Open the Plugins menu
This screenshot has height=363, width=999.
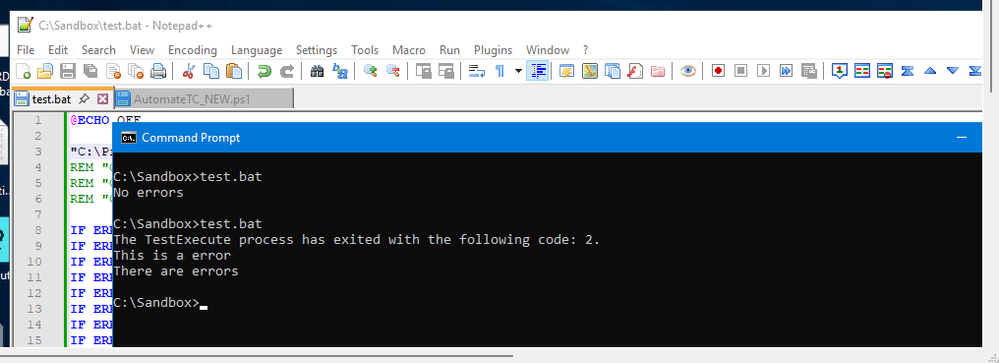[493, 50]
